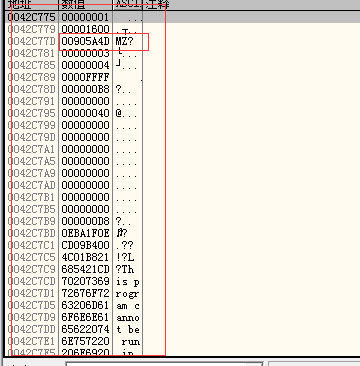This screenshot has height=366, width=360.
Task: Select address 0042C779 in the dump
Action: tap(33, 29)
